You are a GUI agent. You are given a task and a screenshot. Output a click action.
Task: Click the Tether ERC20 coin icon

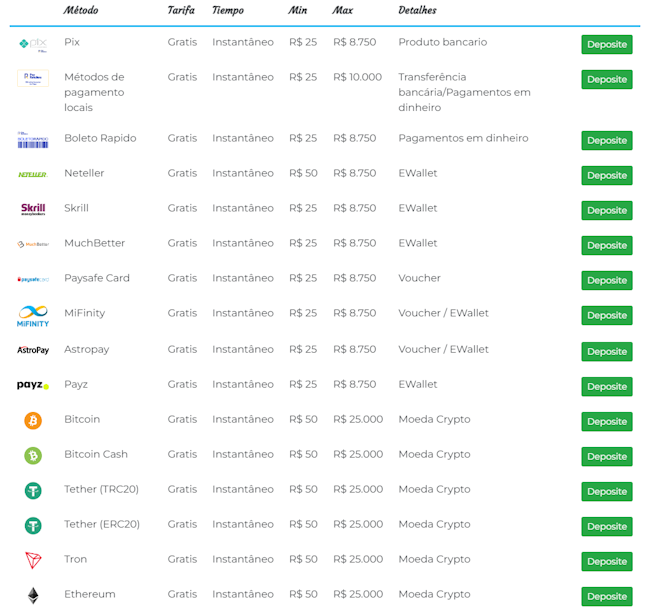33,526
